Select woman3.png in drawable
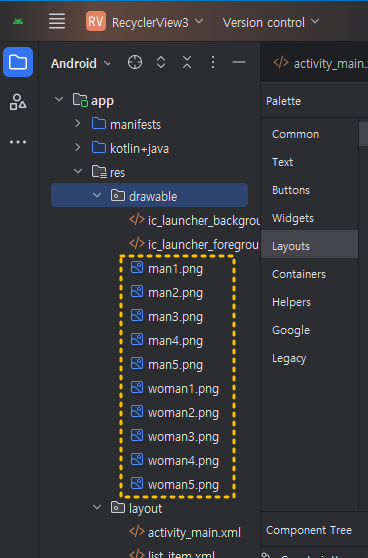 tap(174, 437)
